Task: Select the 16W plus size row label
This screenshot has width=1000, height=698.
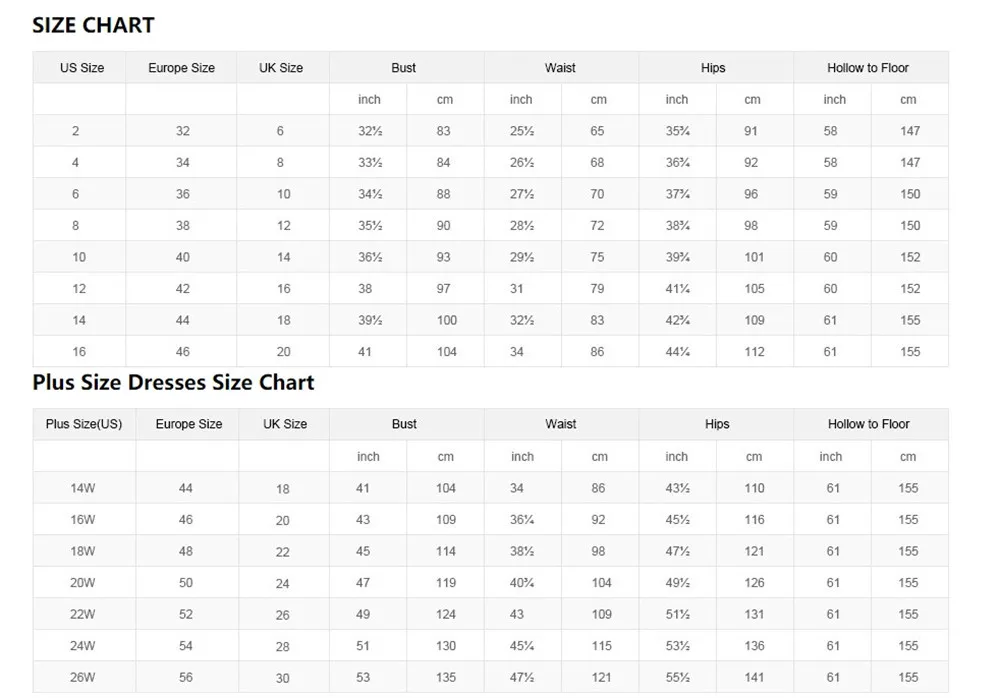Action: coord(83,520)
